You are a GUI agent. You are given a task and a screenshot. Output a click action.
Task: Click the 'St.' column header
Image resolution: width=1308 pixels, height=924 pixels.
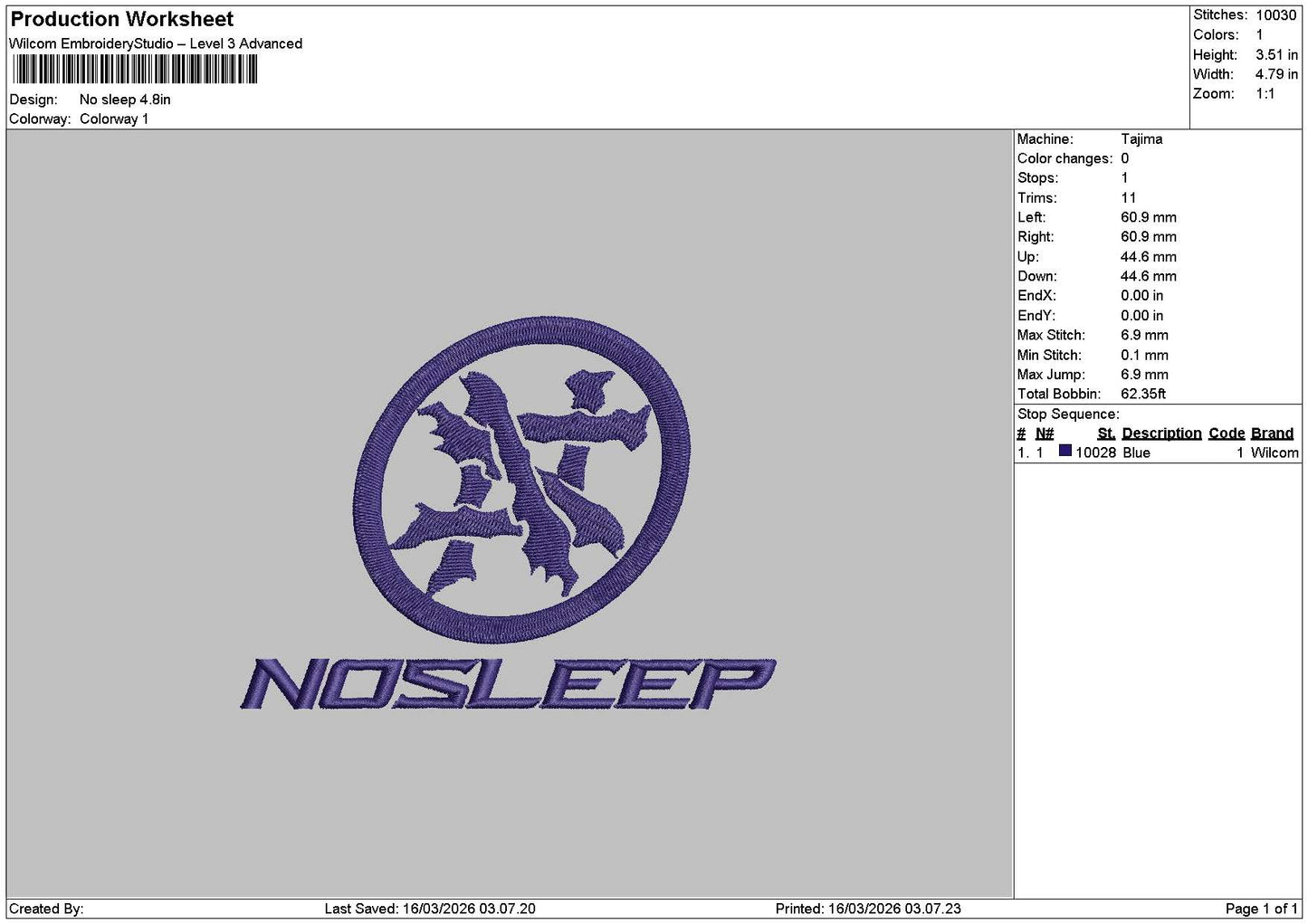1106,433
